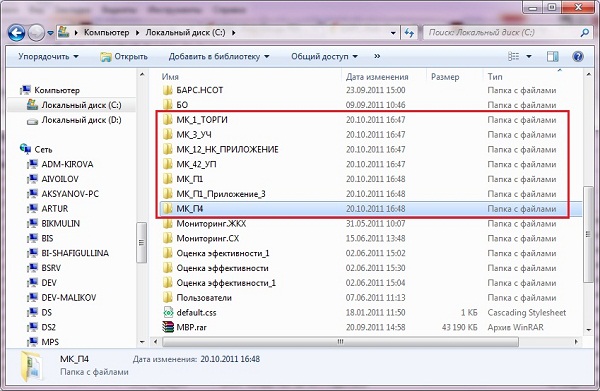Select Компьютер in the navigation pane

50,90
